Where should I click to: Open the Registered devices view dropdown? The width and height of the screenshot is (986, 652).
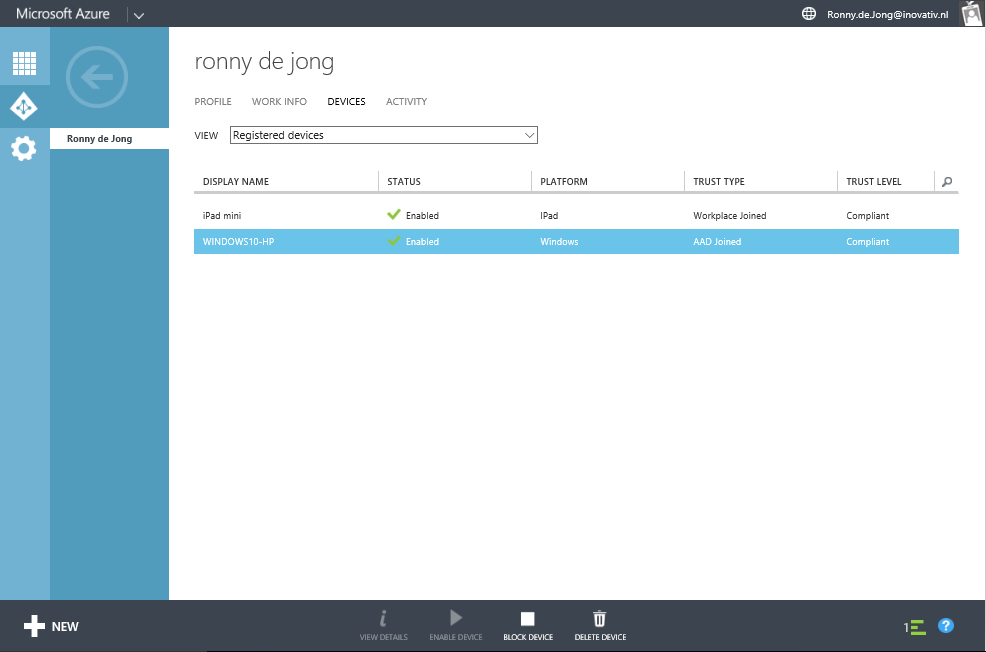click(383, 134)
